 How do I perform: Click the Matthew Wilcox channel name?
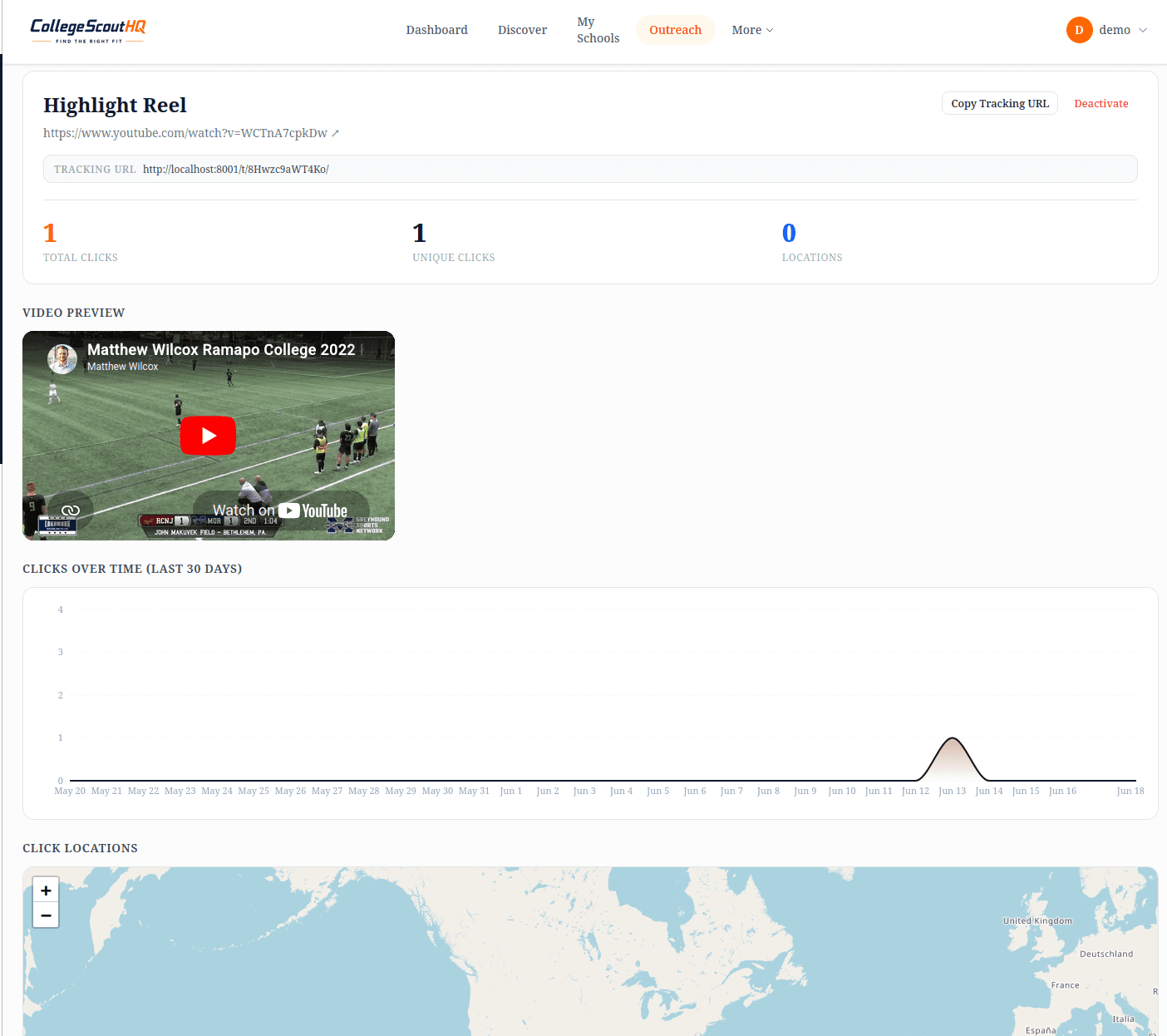pos(122,367)
